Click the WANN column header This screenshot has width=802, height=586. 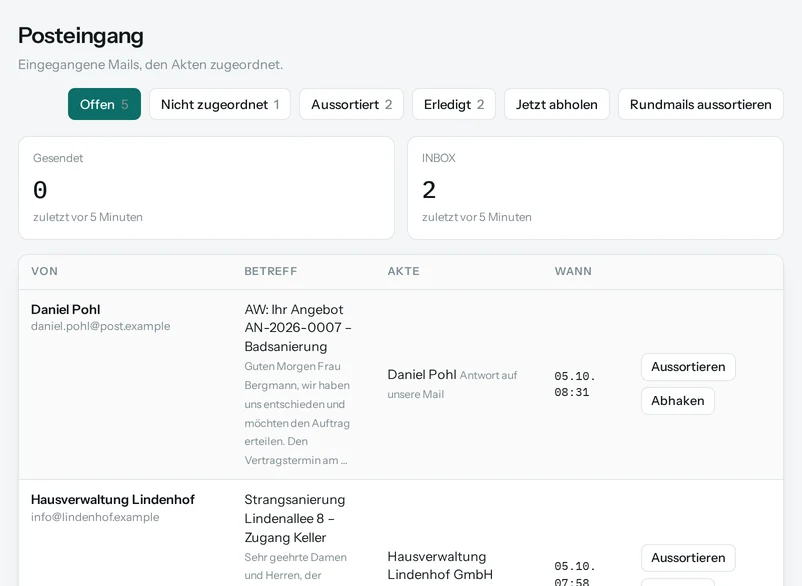(573, 271)
